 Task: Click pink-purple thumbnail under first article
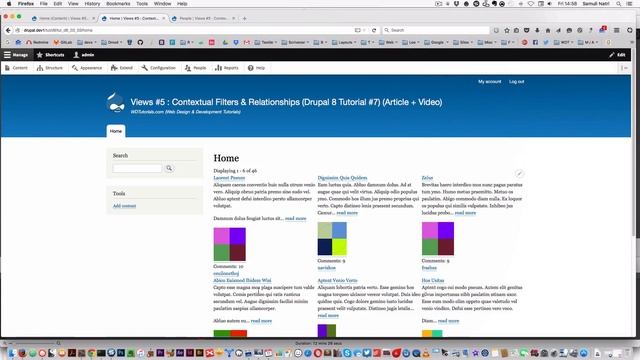click(229, 244)
